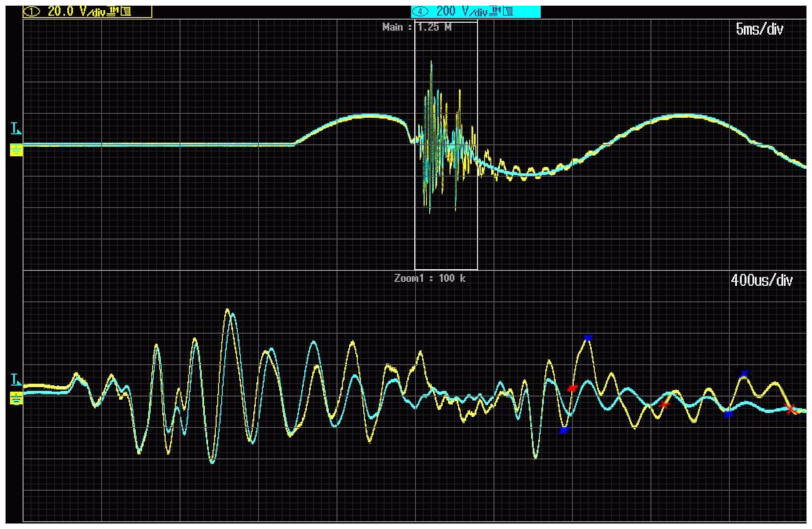Screen dimensions: 812x529
Task: Open the 400us/div zoom timebase setting
Action: pyautogui.click(x=760, y=281)
